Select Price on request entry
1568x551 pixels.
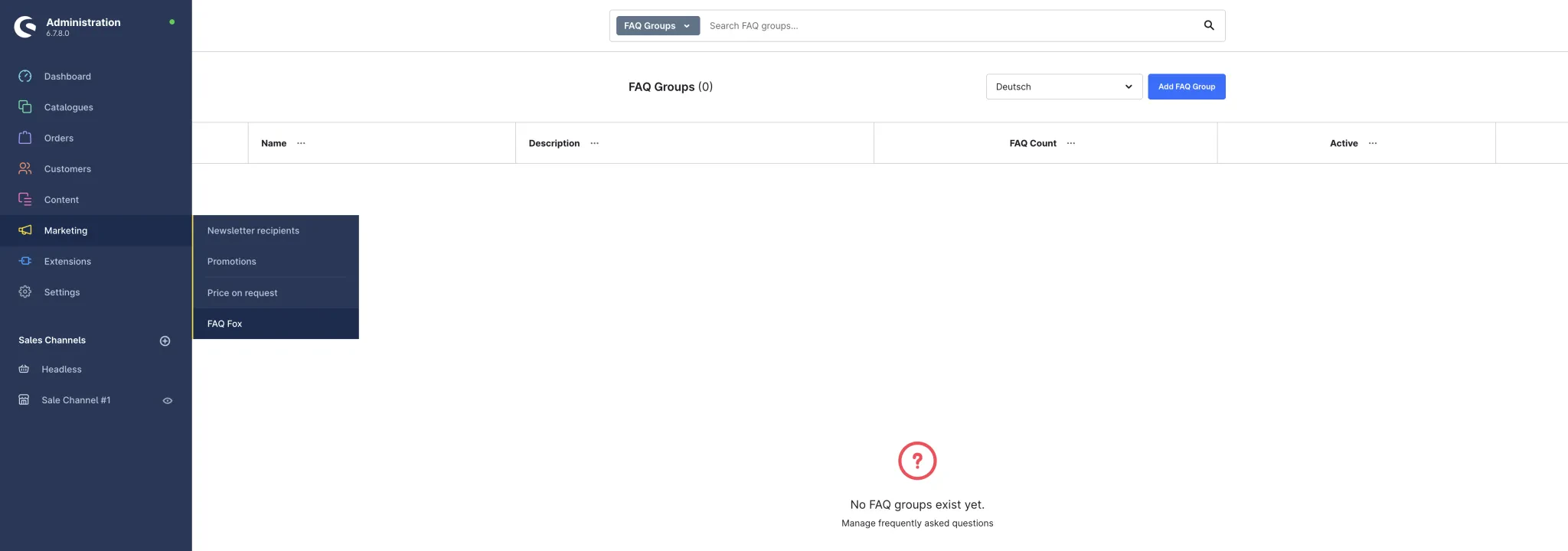tap(242, 293)
